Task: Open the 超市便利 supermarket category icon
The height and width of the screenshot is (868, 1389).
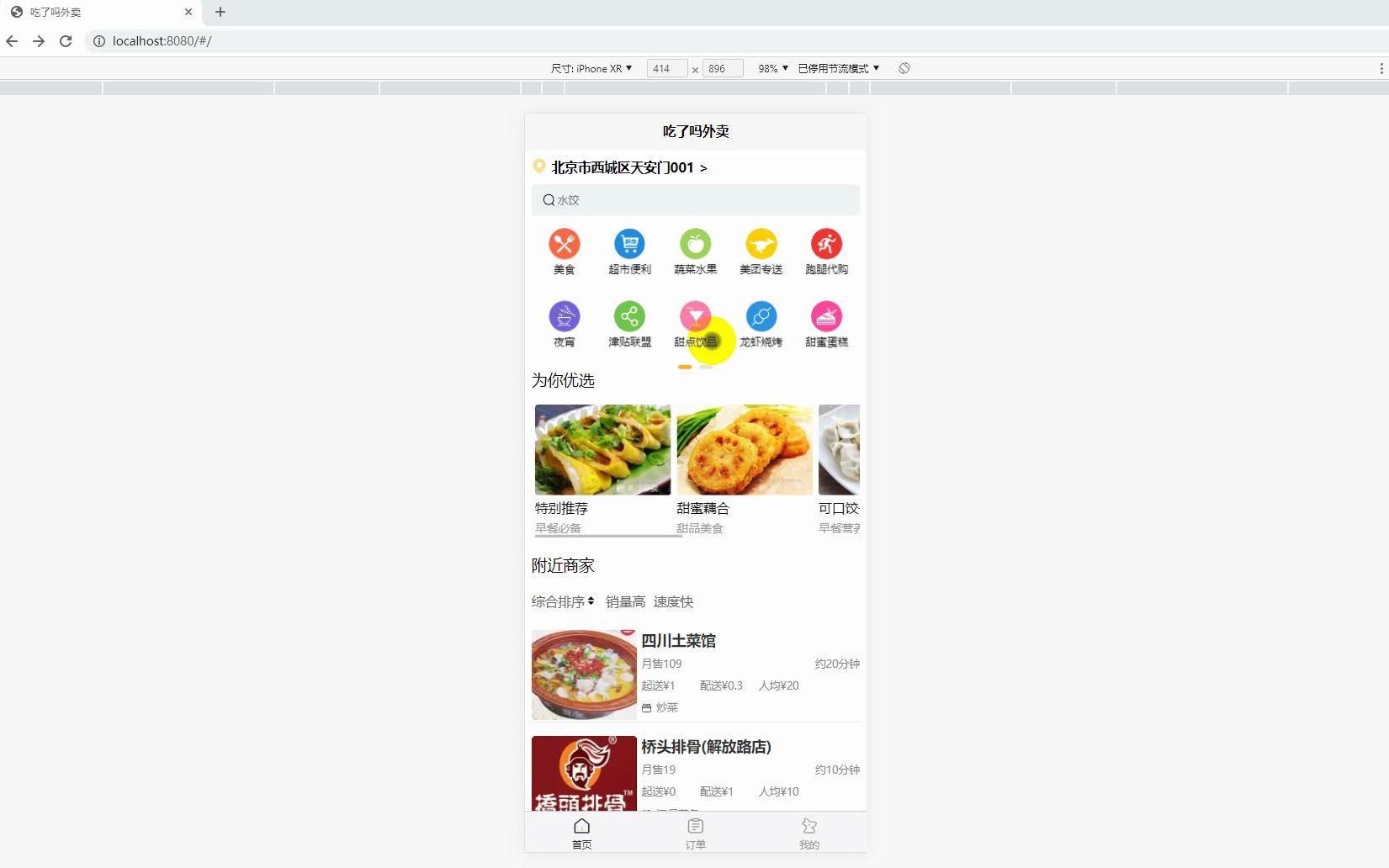Action: (629, 244)
